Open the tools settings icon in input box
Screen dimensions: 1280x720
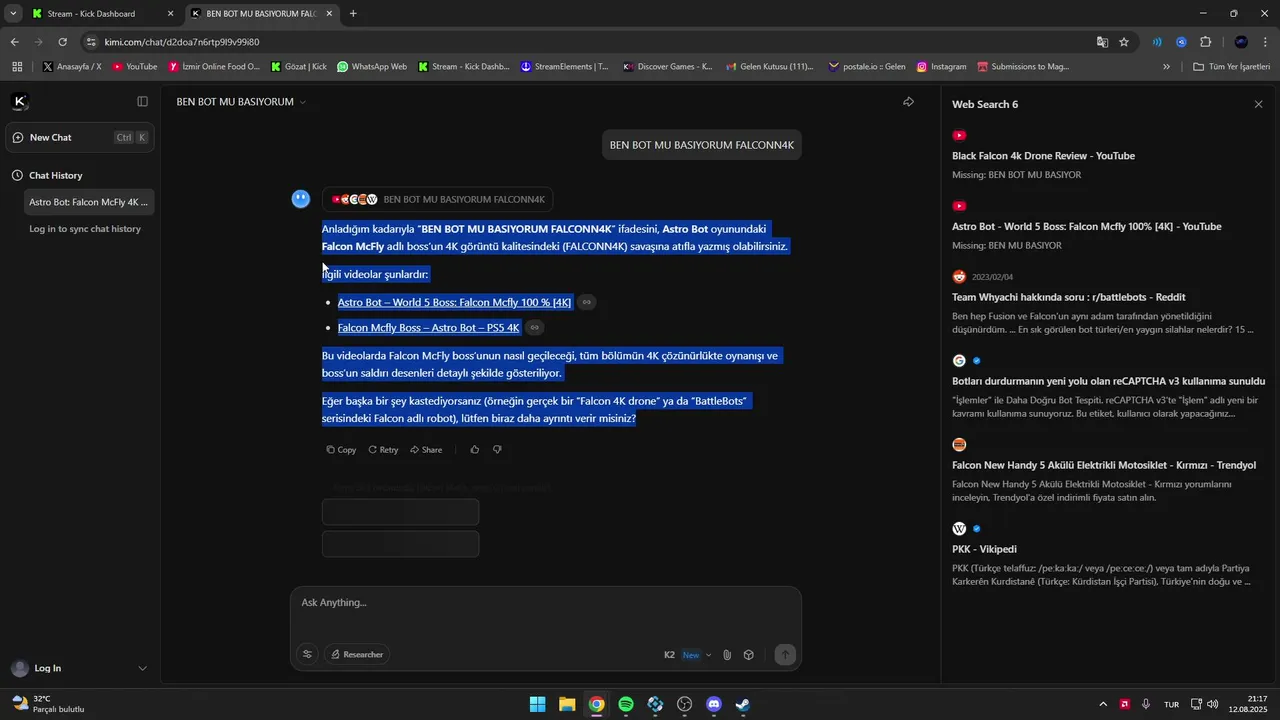[x=307, y=655]
